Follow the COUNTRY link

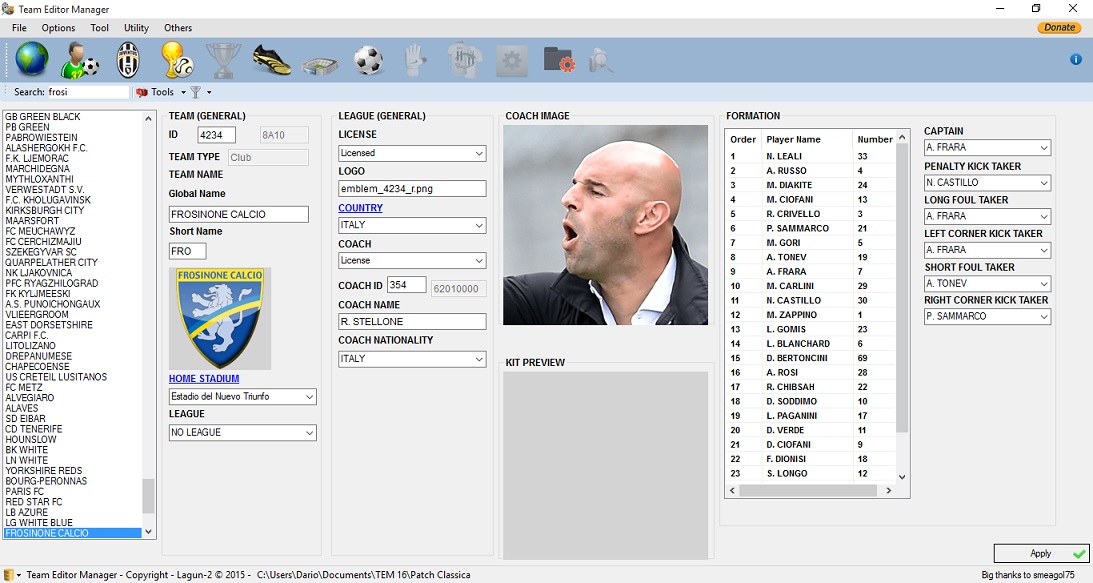360,208
